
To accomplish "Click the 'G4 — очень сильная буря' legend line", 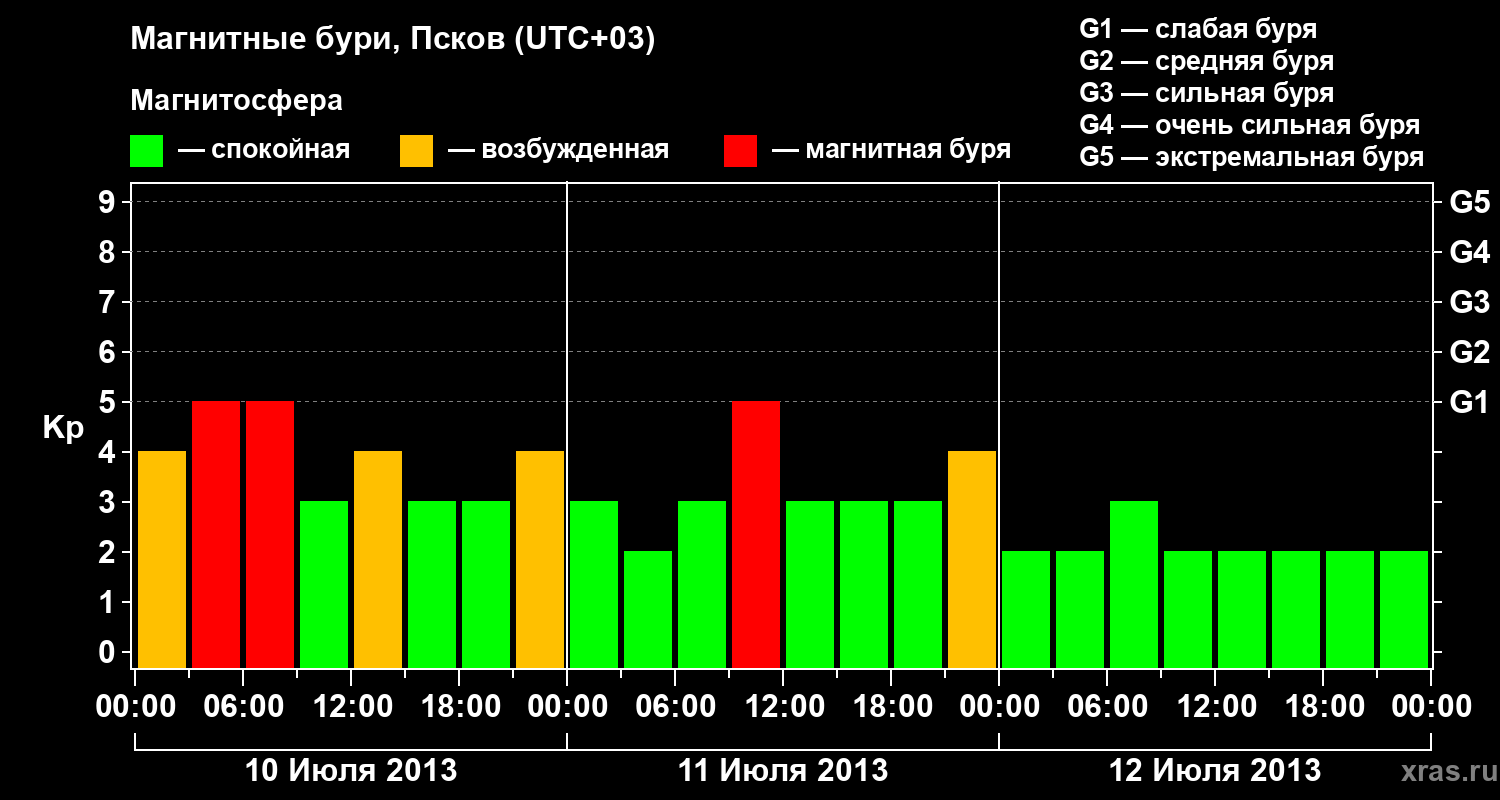I will pyautogui.click(x=1249, y=125).
